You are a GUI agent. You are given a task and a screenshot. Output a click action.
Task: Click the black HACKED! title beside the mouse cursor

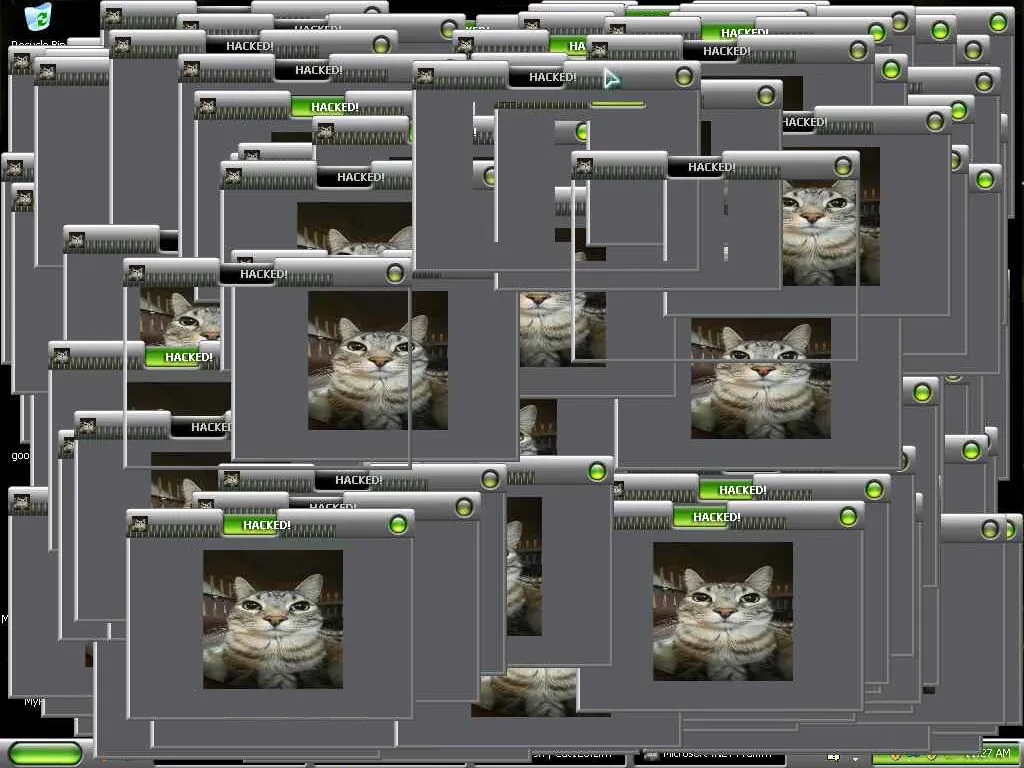[552, 77]
